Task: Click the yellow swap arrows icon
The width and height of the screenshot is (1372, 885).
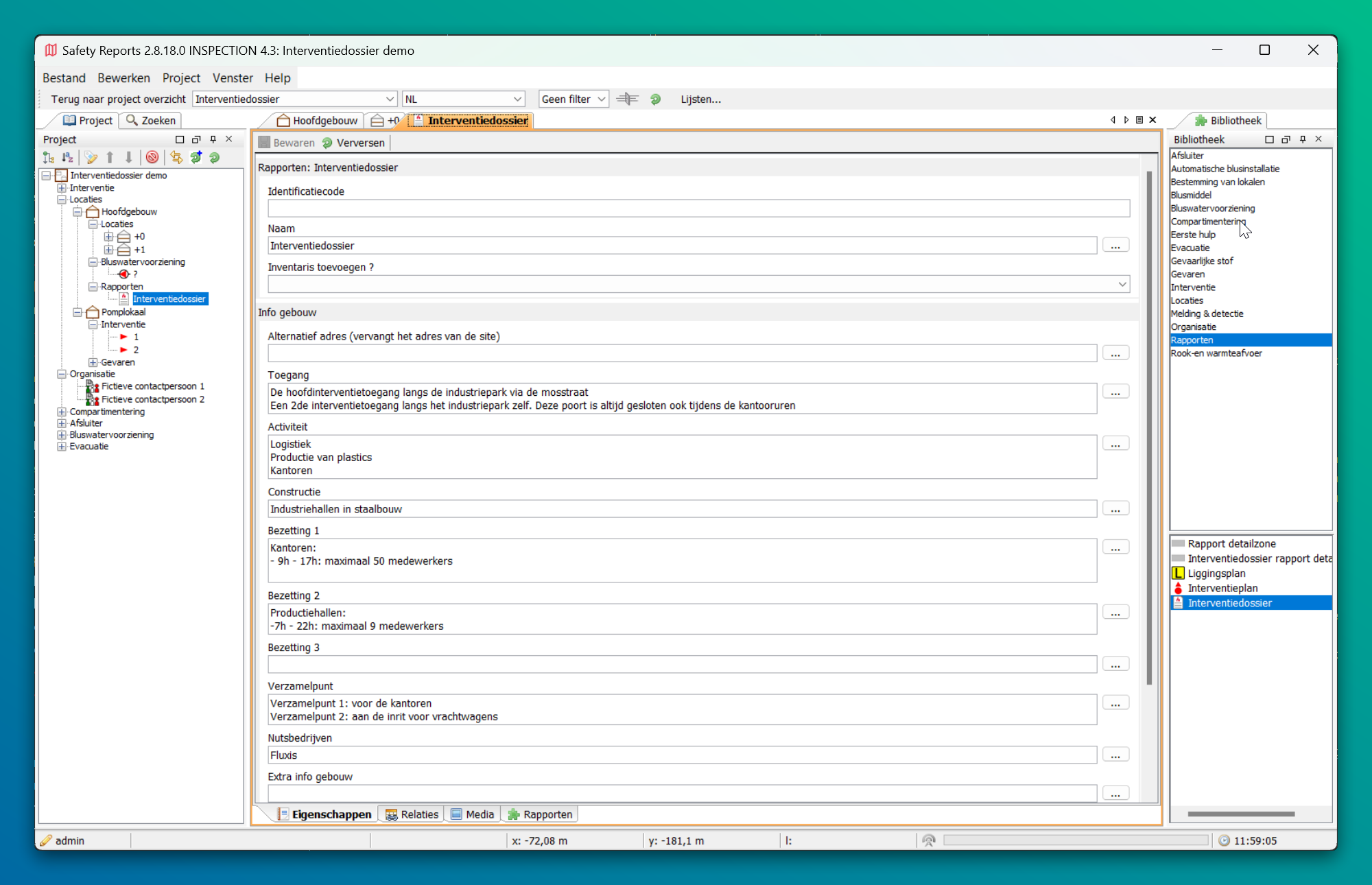Action: (176, 158)
